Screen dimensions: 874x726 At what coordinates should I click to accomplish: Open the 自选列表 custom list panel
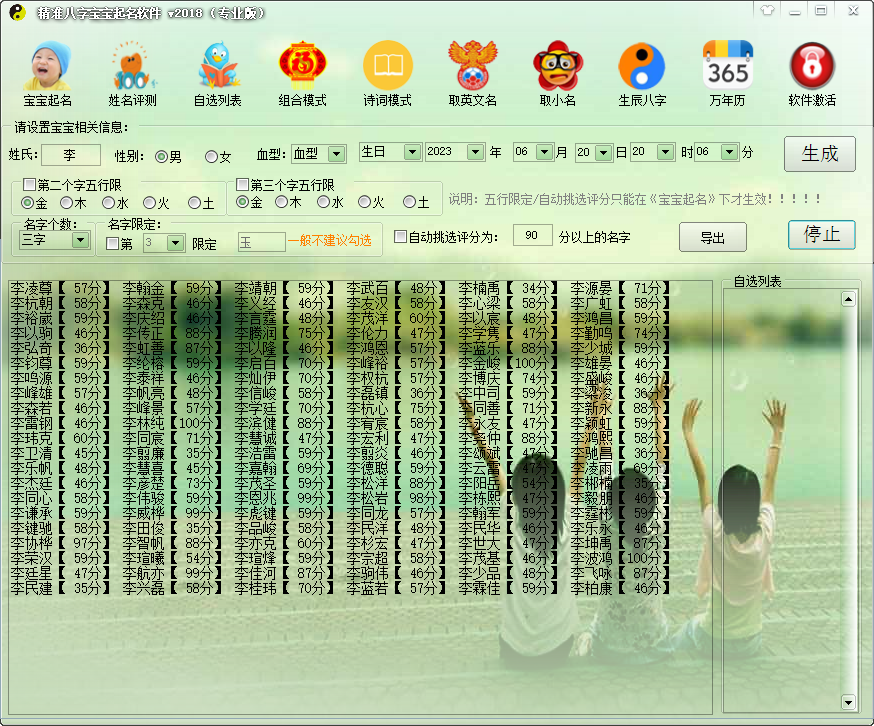pos(216,70)
